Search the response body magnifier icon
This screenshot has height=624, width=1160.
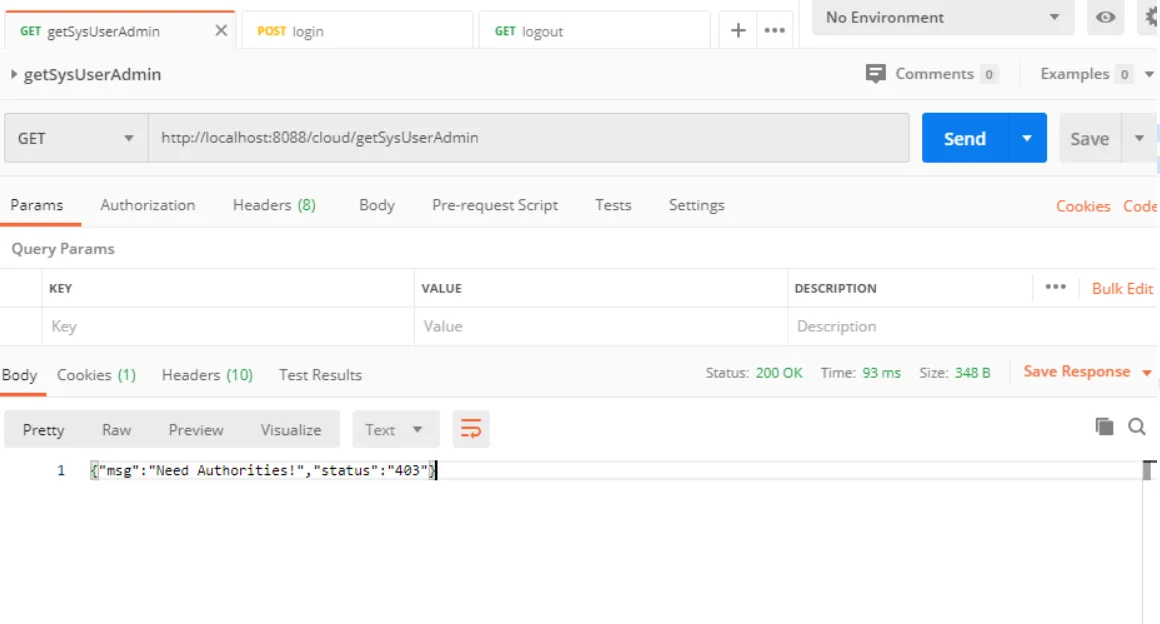(1136, 426)
